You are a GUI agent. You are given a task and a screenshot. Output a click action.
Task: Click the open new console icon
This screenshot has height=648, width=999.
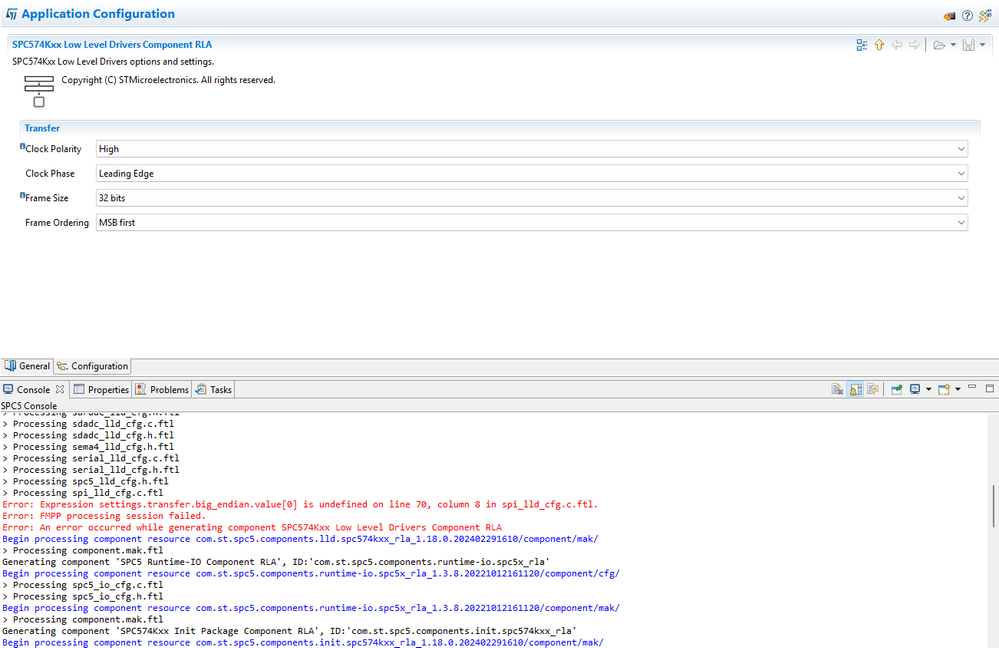tap(944, 389)
